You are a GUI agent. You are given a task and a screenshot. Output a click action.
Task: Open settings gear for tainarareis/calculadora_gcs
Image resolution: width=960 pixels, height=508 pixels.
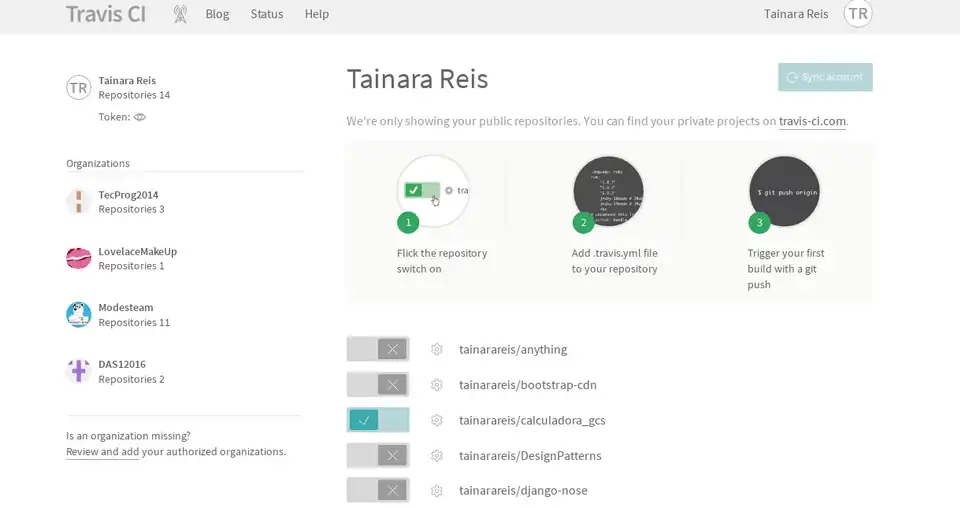(x=436, y=420)
